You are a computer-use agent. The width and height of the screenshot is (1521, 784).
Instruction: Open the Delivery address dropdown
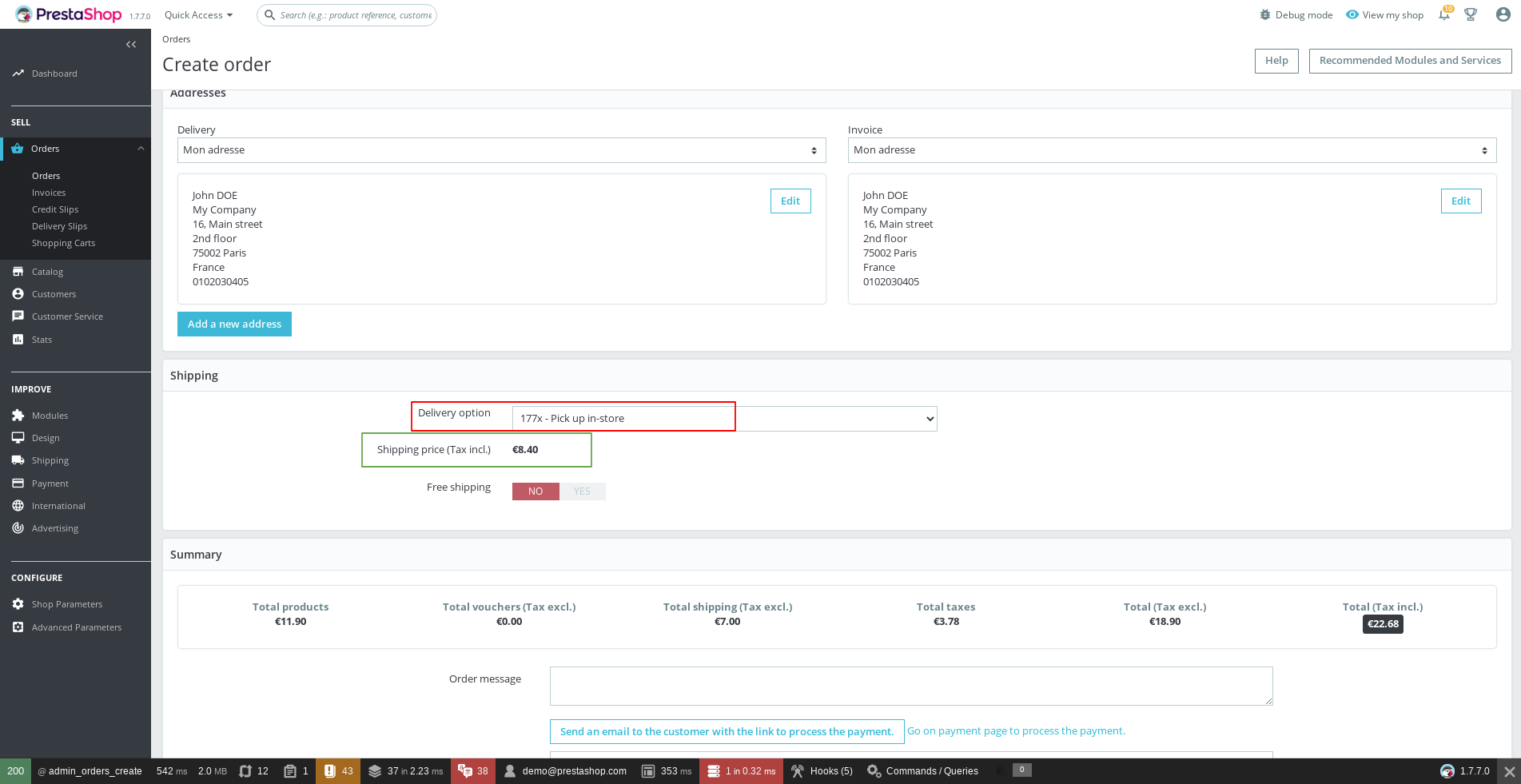pyautogui.click(x=501, y=150)
